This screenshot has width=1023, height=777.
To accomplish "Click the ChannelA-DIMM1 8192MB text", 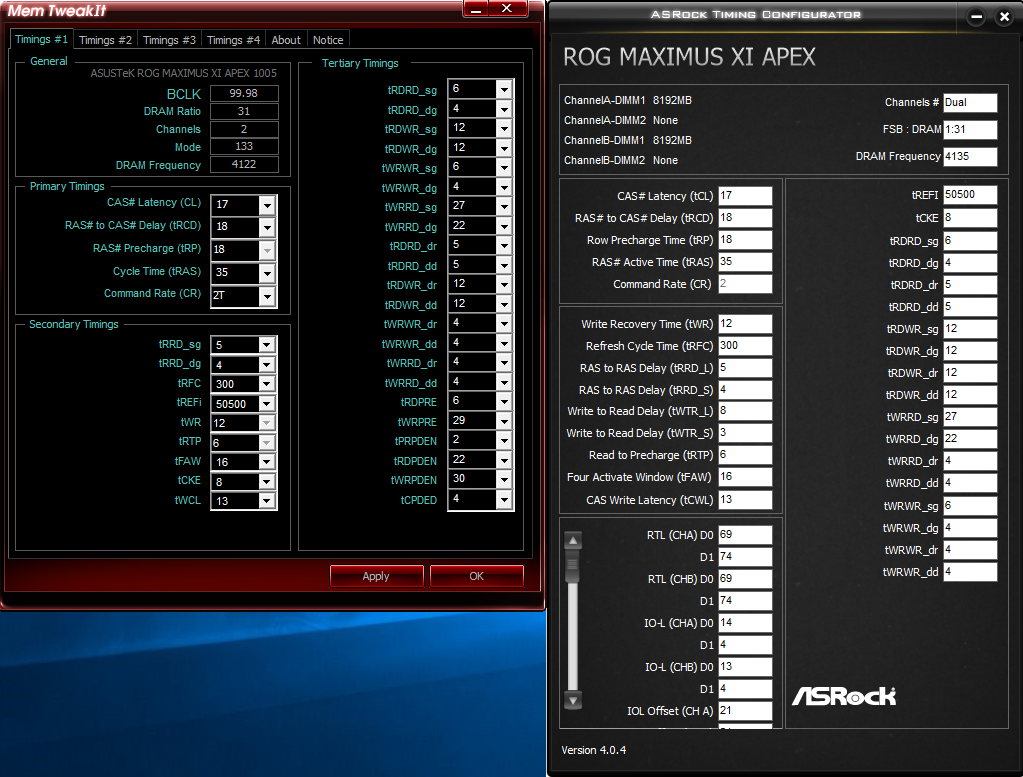I will [628, 100].
